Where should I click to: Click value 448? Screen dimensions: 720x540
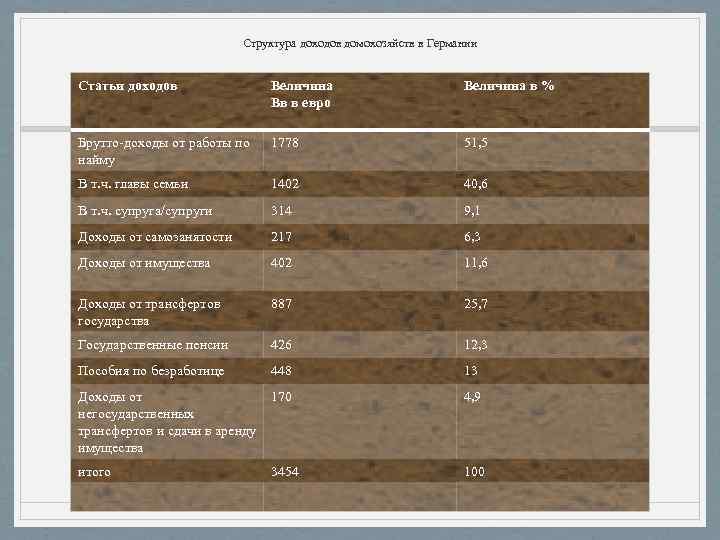tap(281, 371)
